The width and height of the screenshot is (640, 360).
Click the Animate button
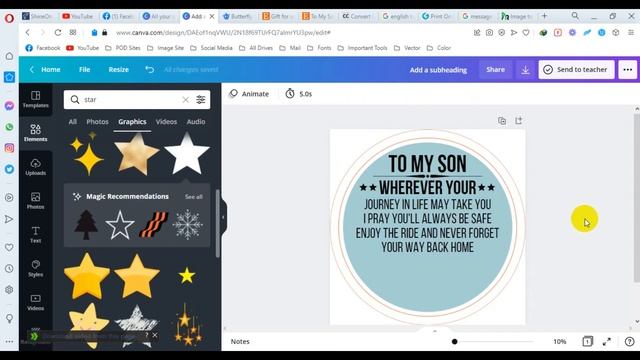(249, 94)
